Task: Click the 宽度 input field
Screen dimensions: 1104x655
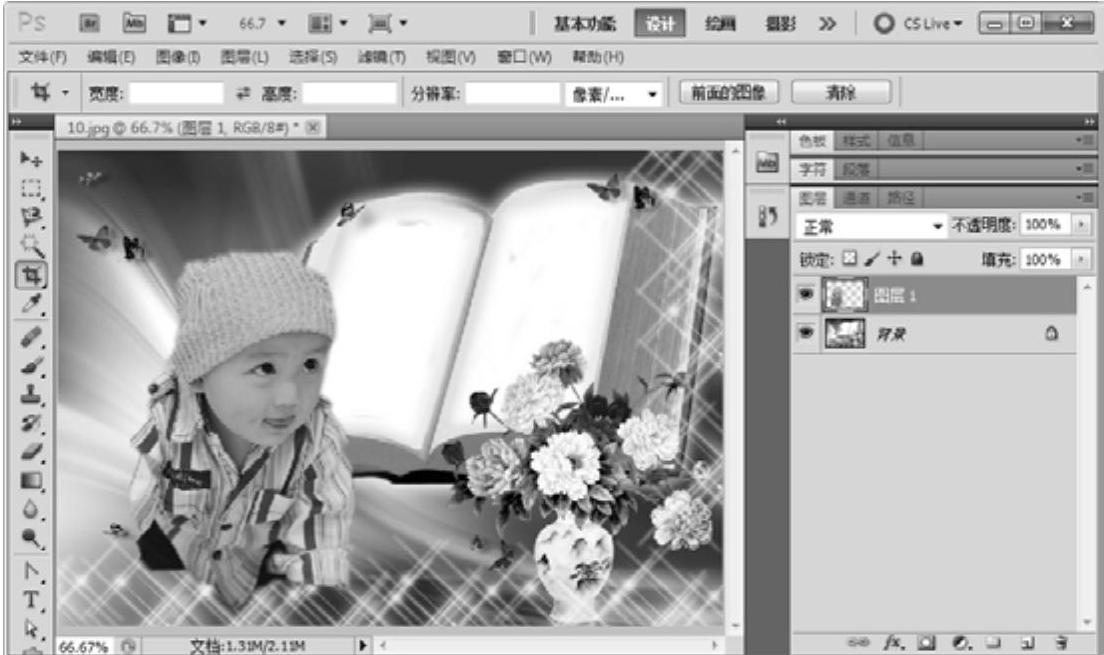Action: click(177, 94)
